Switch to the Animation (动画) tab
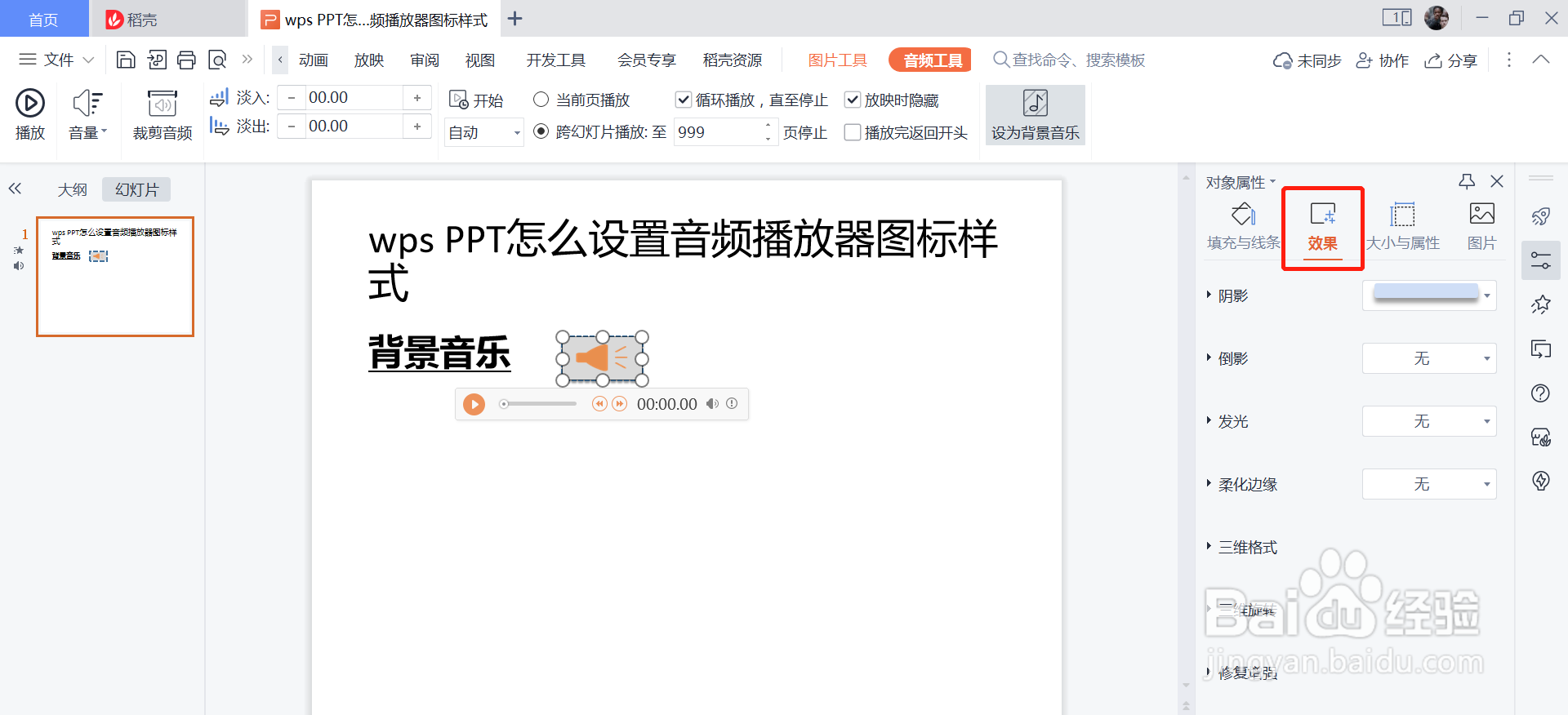 [x=313, y=60]
